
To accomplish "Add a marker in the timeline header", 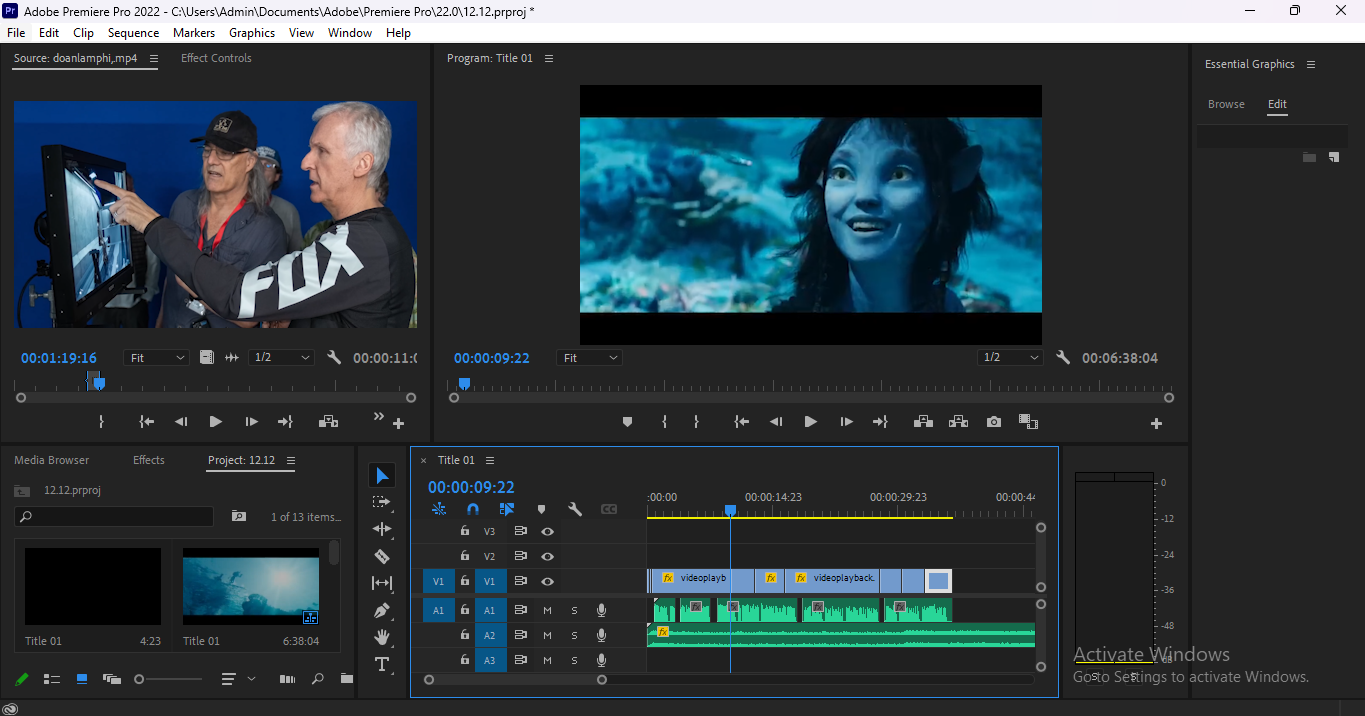I will 541,509.
